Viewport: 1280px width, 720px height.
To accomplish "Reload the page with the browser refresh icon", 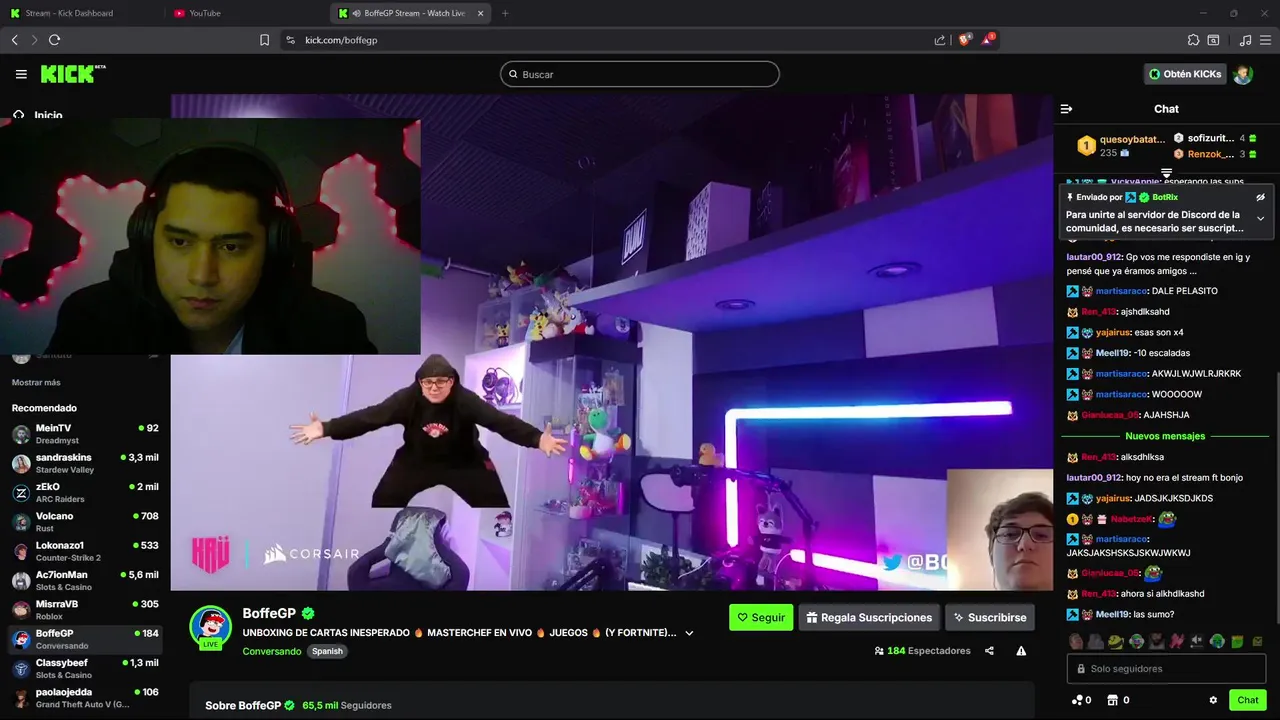I will [x=54, y=40].
